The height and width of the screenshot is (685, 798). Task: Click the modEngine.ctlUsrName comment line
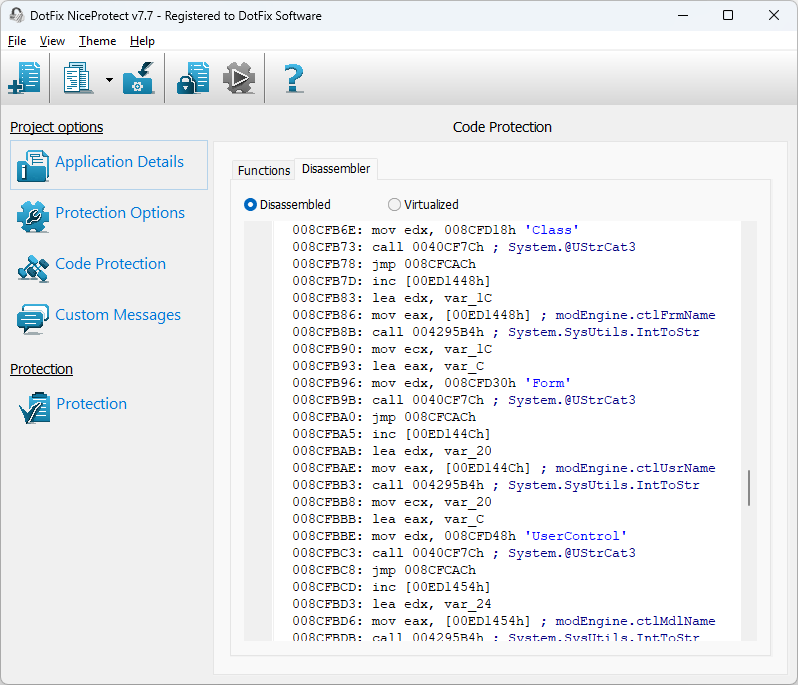(504, 468)
